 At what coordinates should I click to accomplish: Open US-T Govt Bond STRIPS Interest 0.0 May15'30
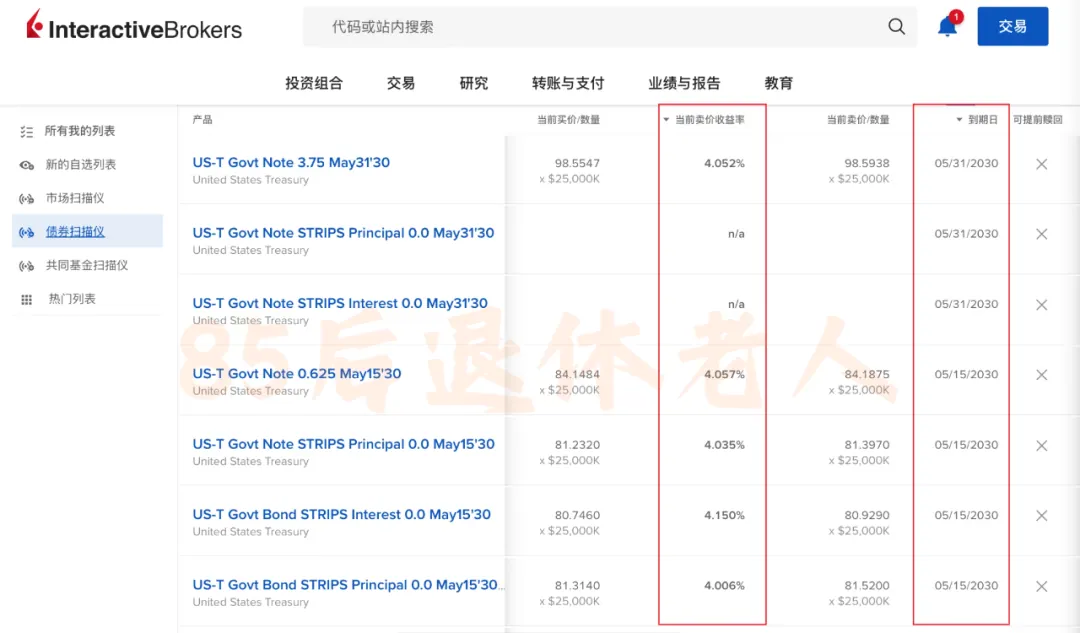[342, 515]
